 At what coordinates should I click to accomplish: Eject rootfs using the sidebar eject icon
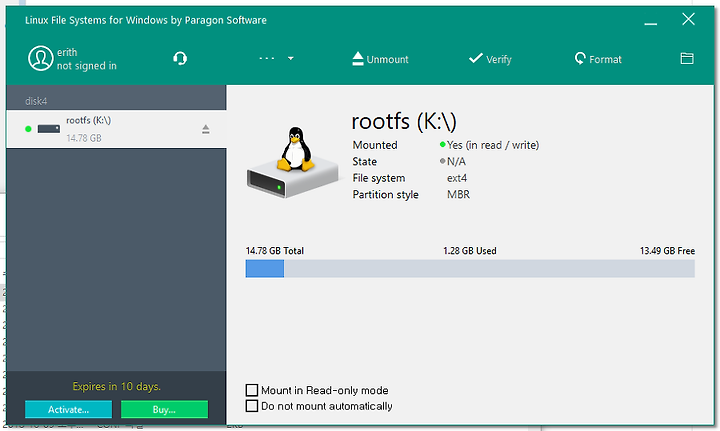206,129
